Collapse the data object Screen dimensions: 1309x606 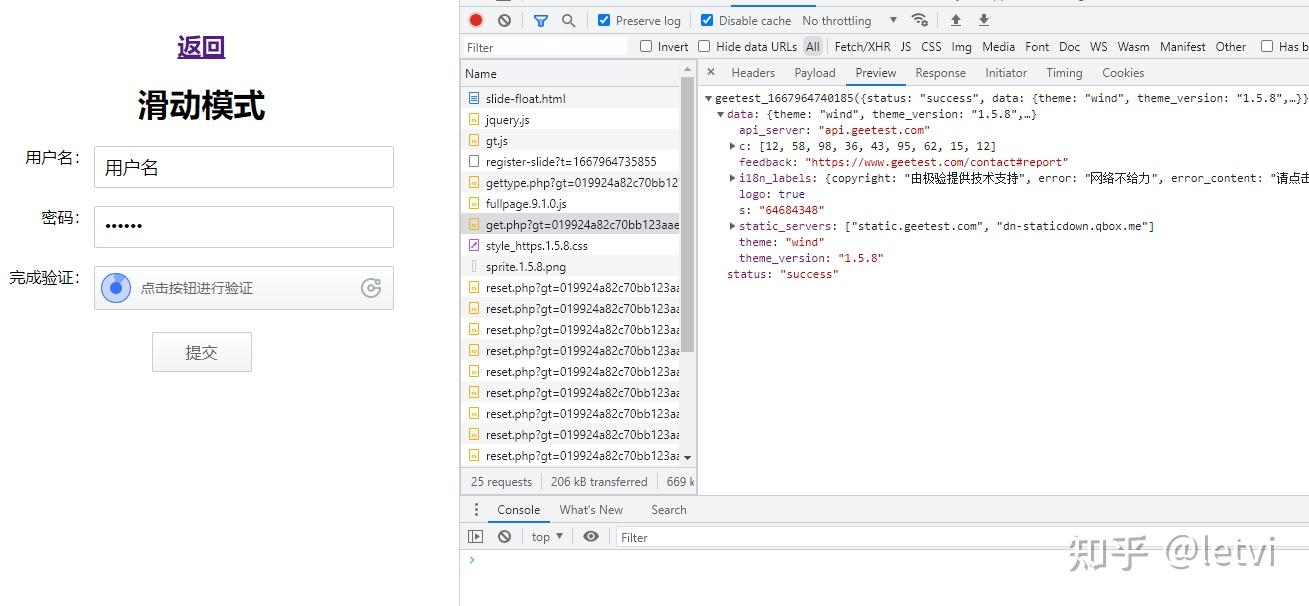click(x=721, y=114)
